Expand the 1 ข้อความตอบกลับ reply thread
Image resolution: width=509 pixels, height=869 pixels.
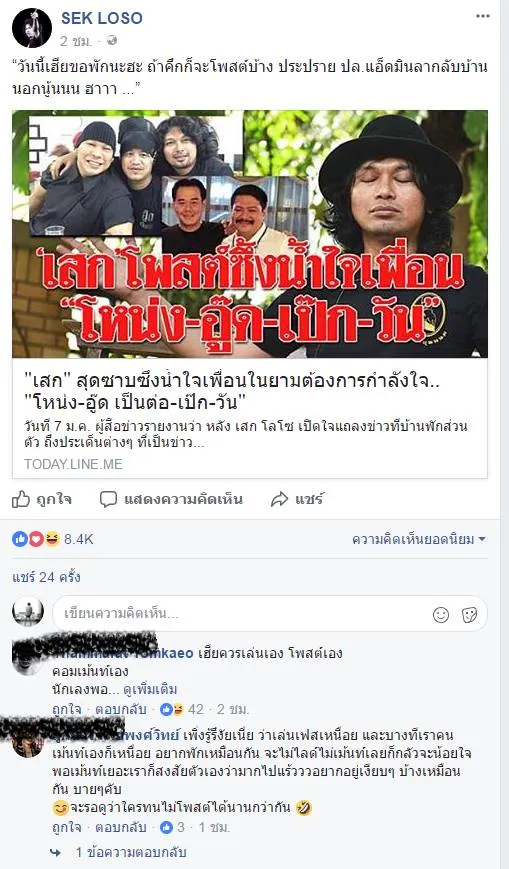130,852
